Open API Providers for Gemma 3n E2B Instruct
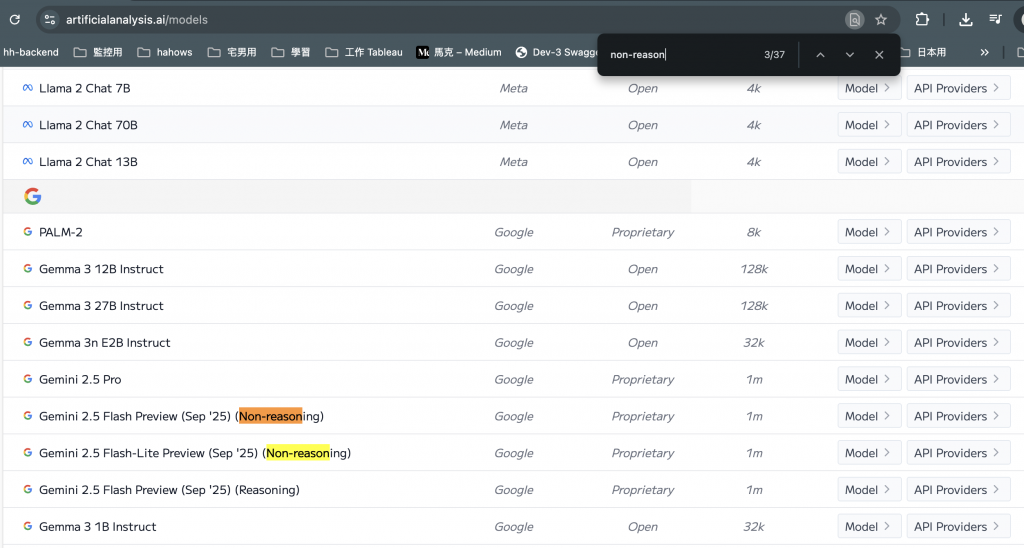The height and width of the screenshot is (548, 1024). coord(958,342)
